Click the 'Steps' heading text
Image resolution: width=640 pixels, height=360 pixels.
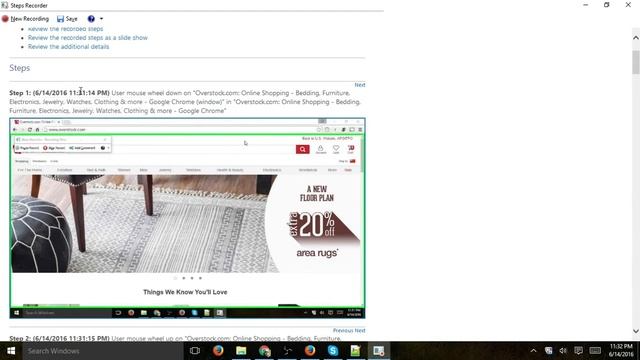20,68
